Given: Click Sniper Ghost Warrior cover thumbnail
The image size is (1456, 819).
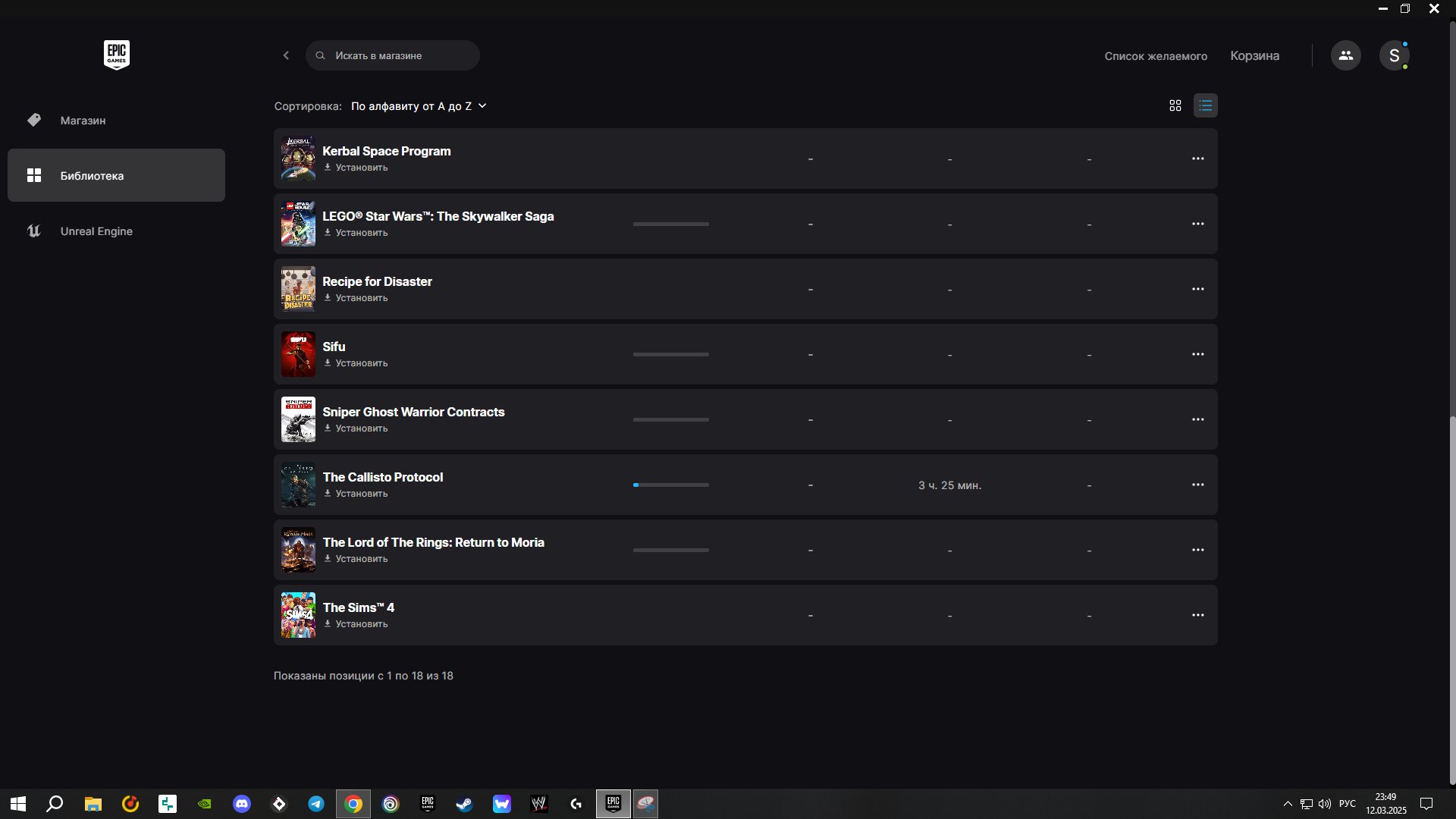Looking at the screenshot, I should pyautogui.click(x=298, y=419).
